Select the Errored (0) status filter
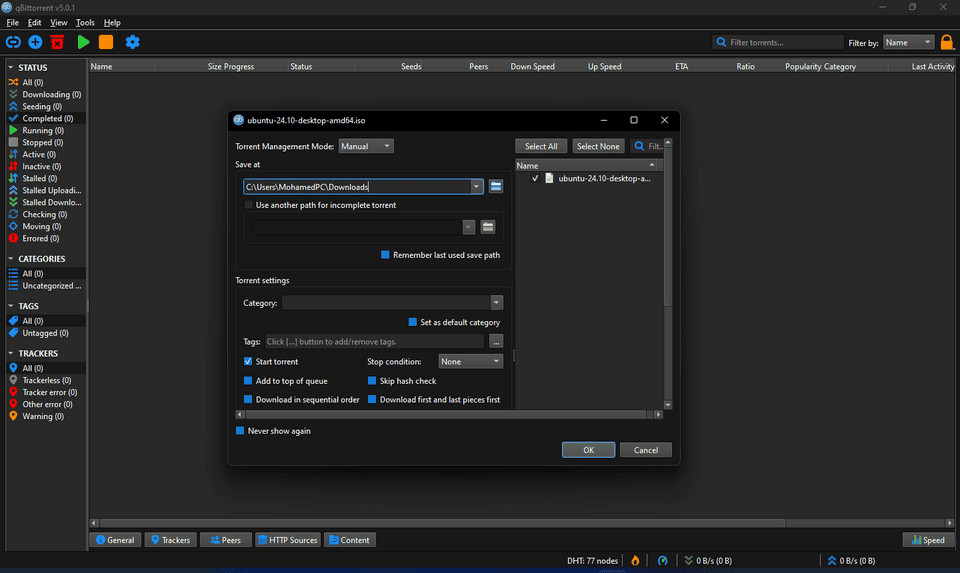960x573 pixels. tap(45, 238)
